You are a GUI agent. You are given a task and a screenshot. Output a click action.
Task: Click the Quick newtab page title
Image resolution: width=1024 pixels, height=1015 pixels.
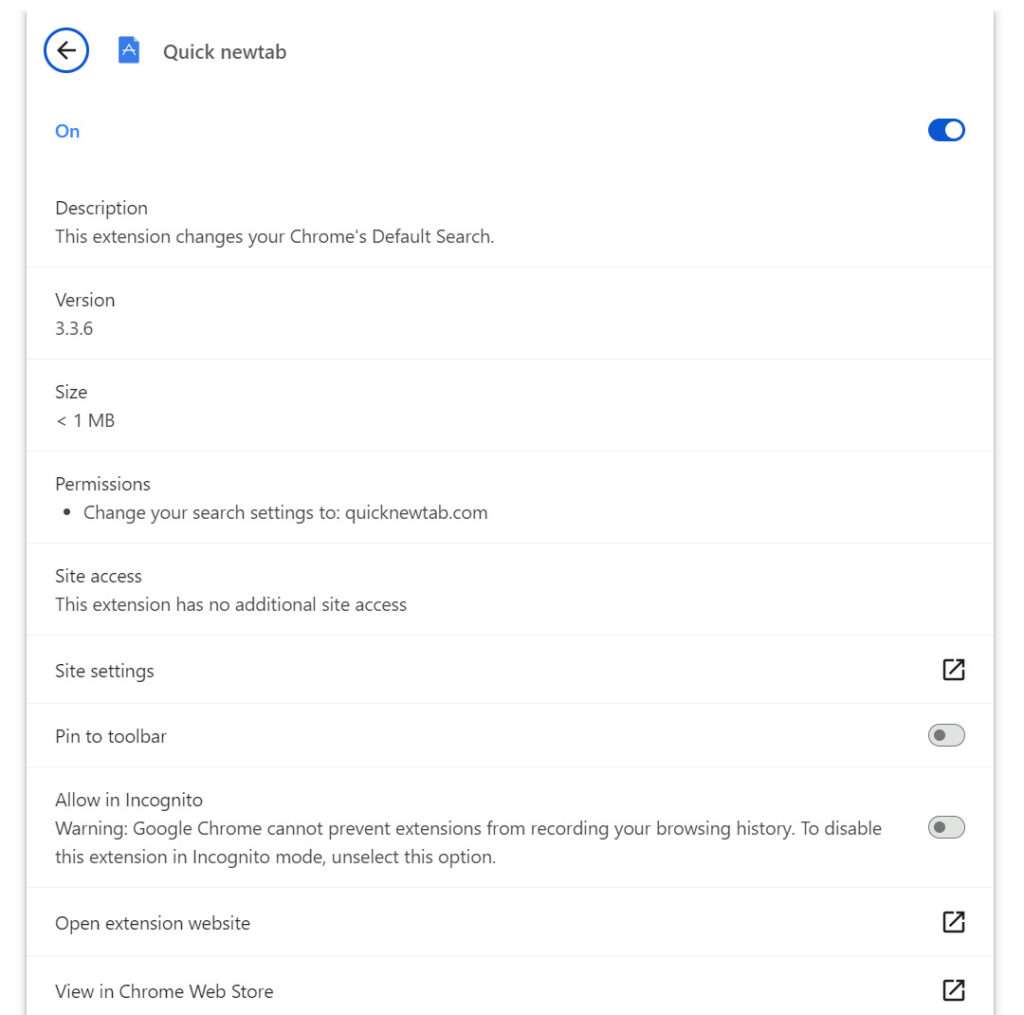225,52
